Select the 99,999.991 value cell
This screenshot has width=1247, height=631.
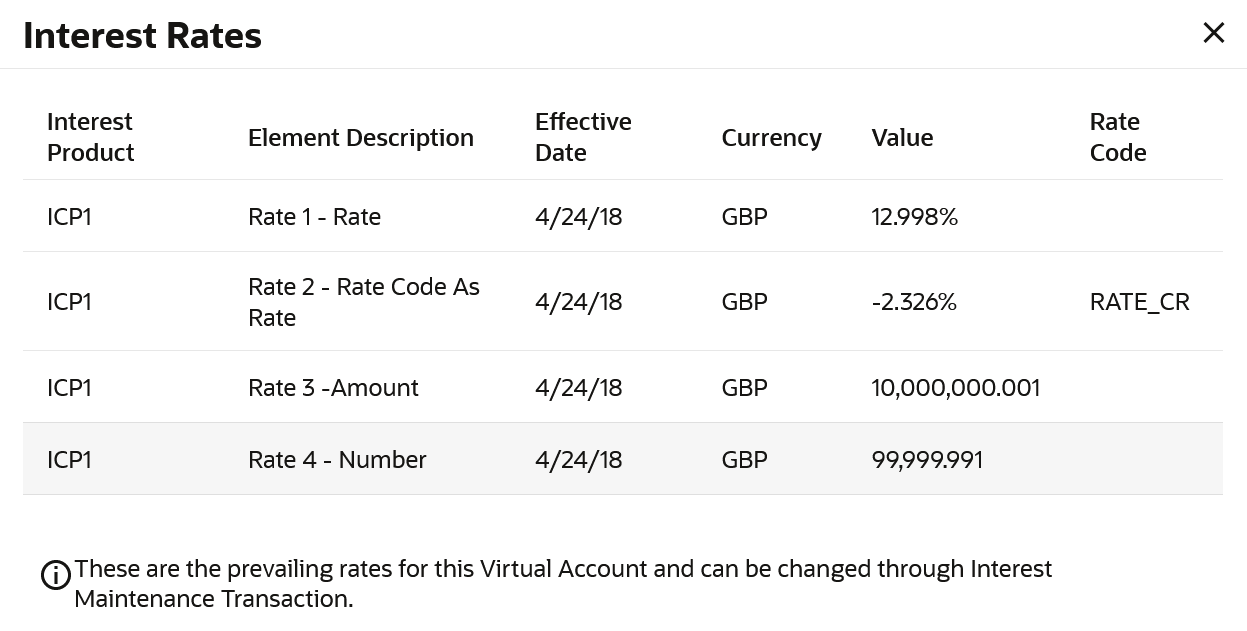927,460
